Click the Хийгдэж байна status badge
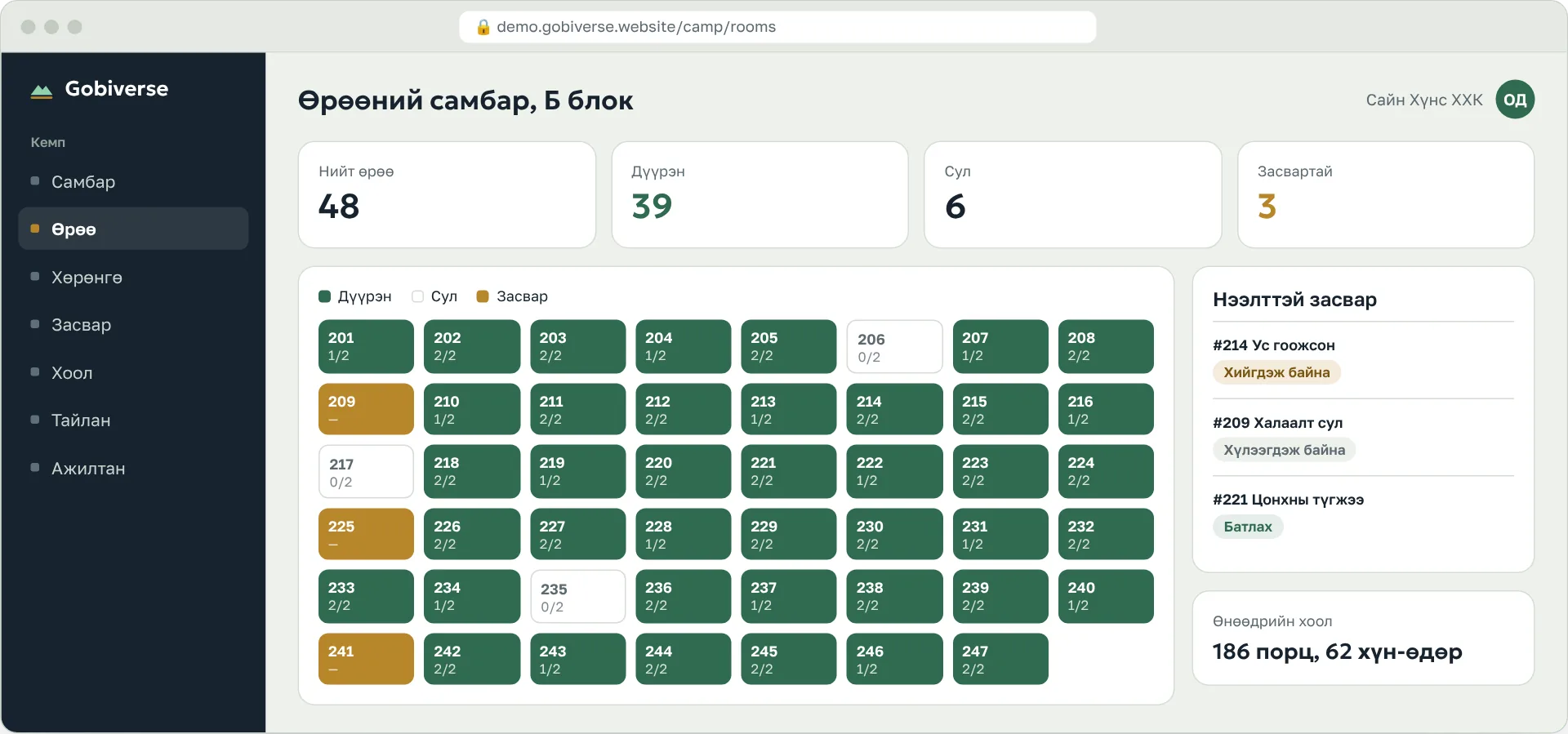 pos(1276,372)
